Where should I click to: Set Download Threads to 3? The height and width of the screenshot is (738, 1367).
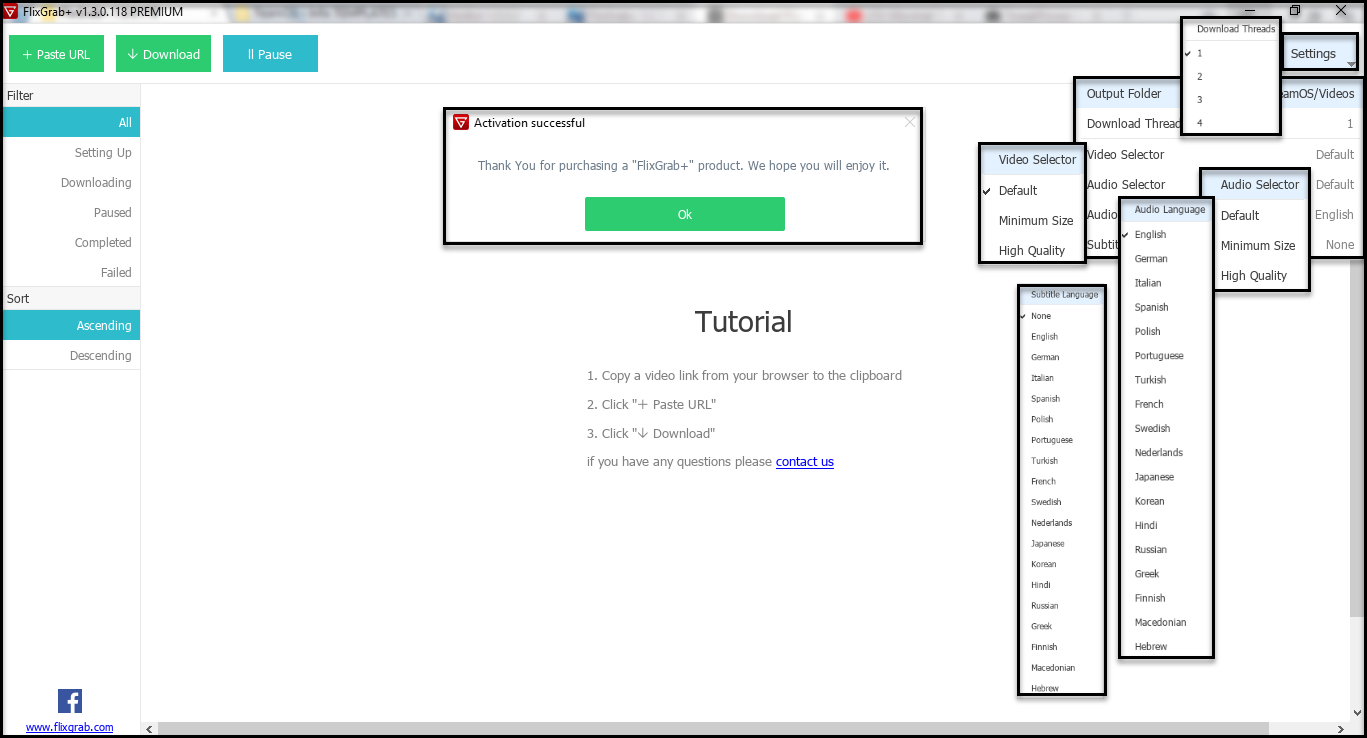1230,99
